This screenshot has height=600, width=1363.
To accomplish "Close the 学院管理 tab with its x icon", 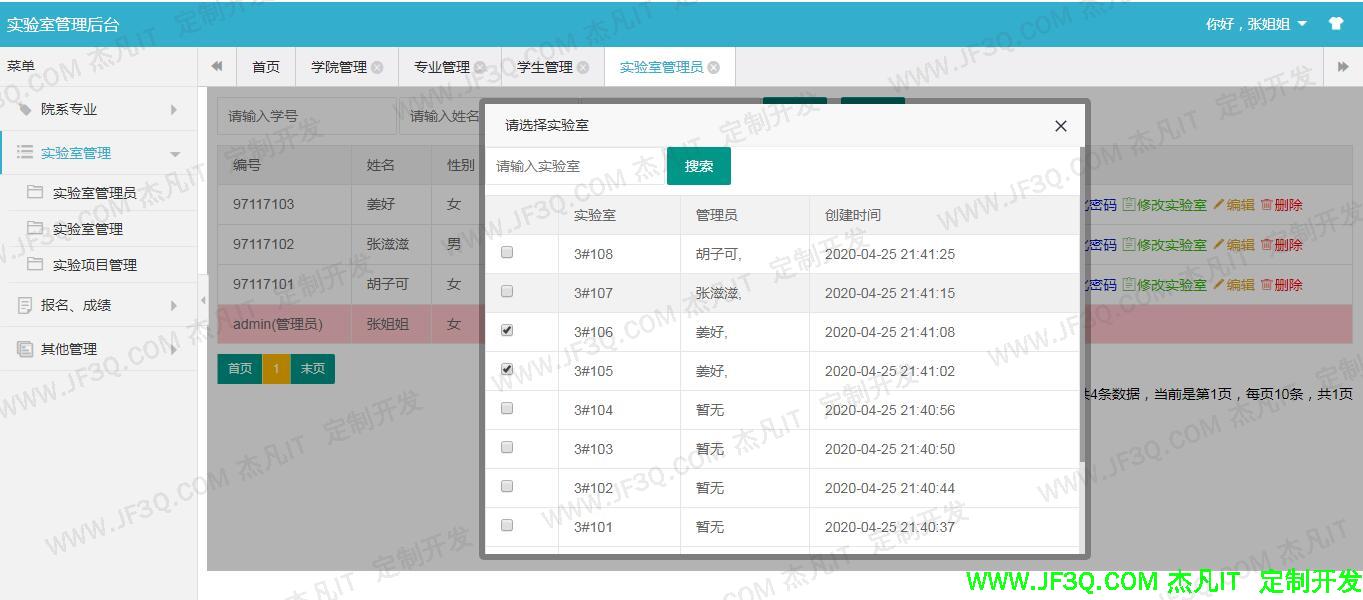I will [377, 68].
